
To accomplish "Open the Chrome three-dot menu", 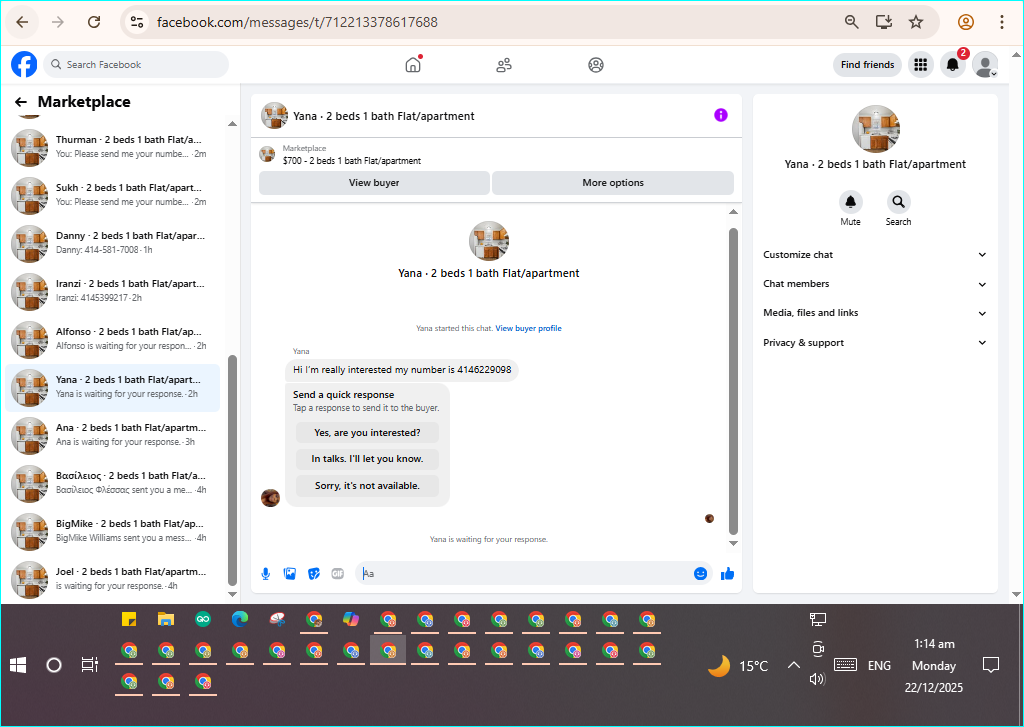I will (1002, 22).
